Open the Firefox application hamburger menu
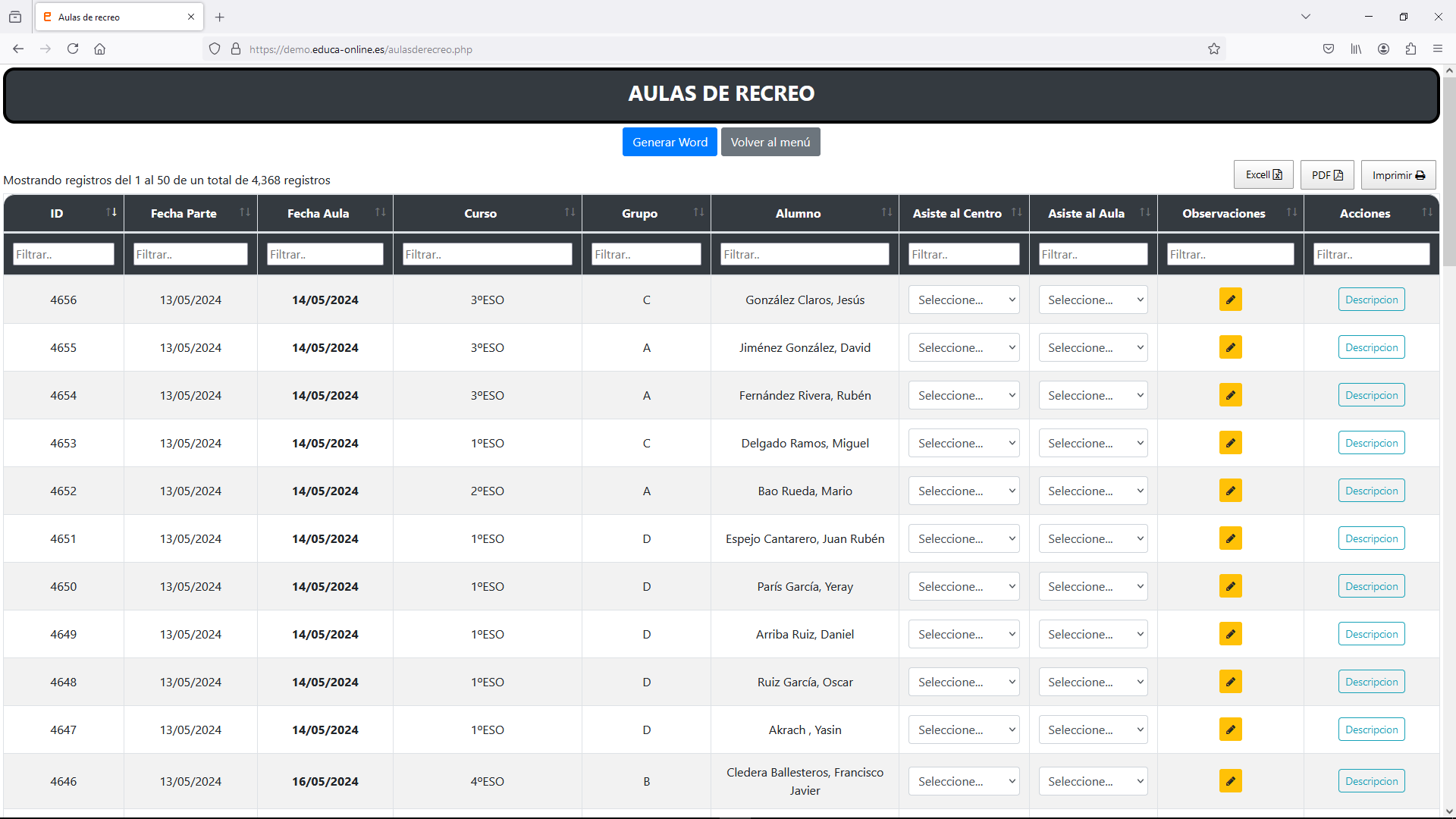Screen dimensions: 1456x819 (1438, 49)
